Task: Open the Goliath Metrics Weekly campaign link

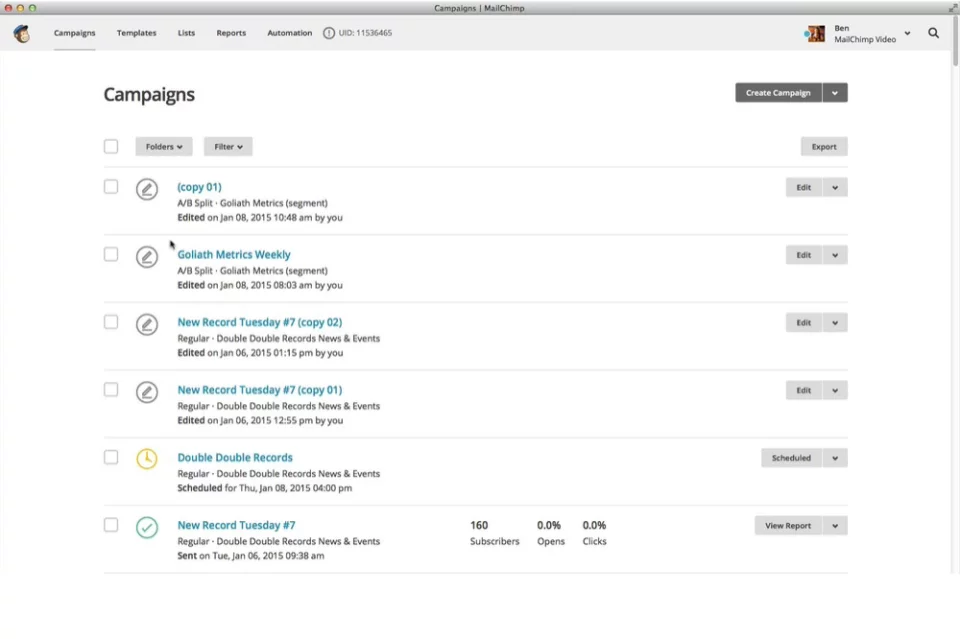Action: [234, 254]
